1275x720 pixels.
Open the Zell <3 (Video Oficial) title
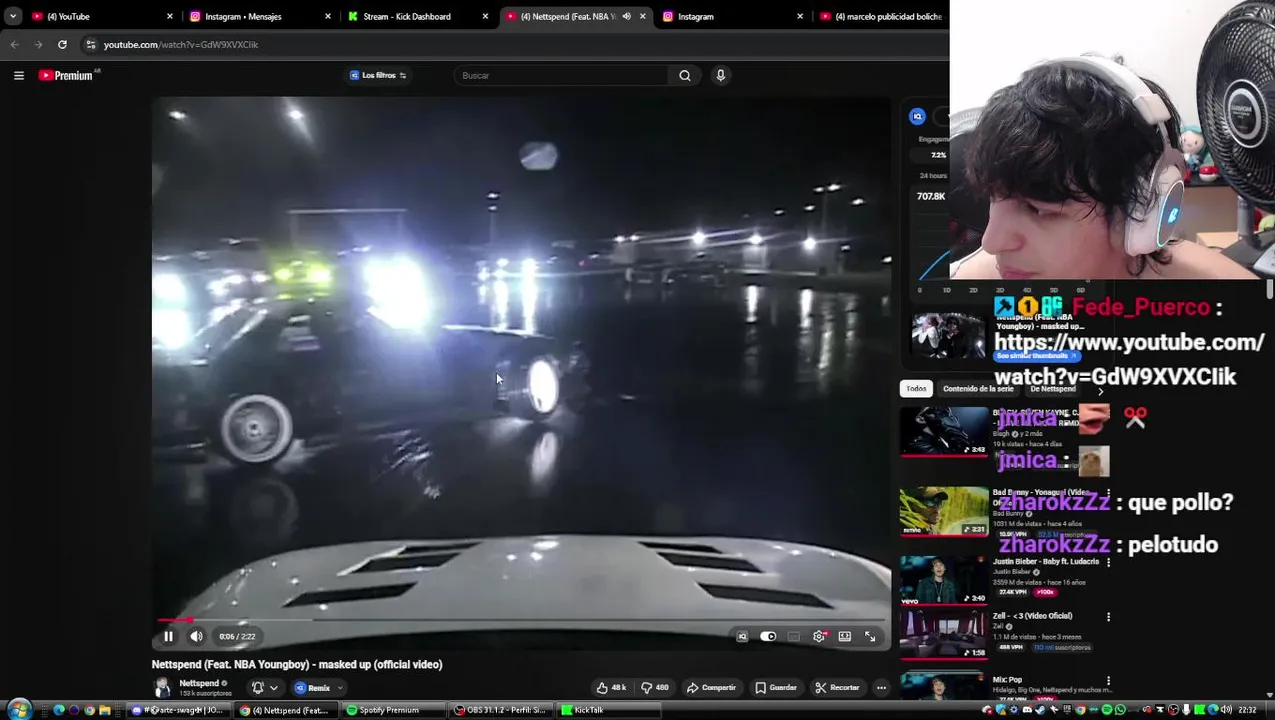[1032, 616]
